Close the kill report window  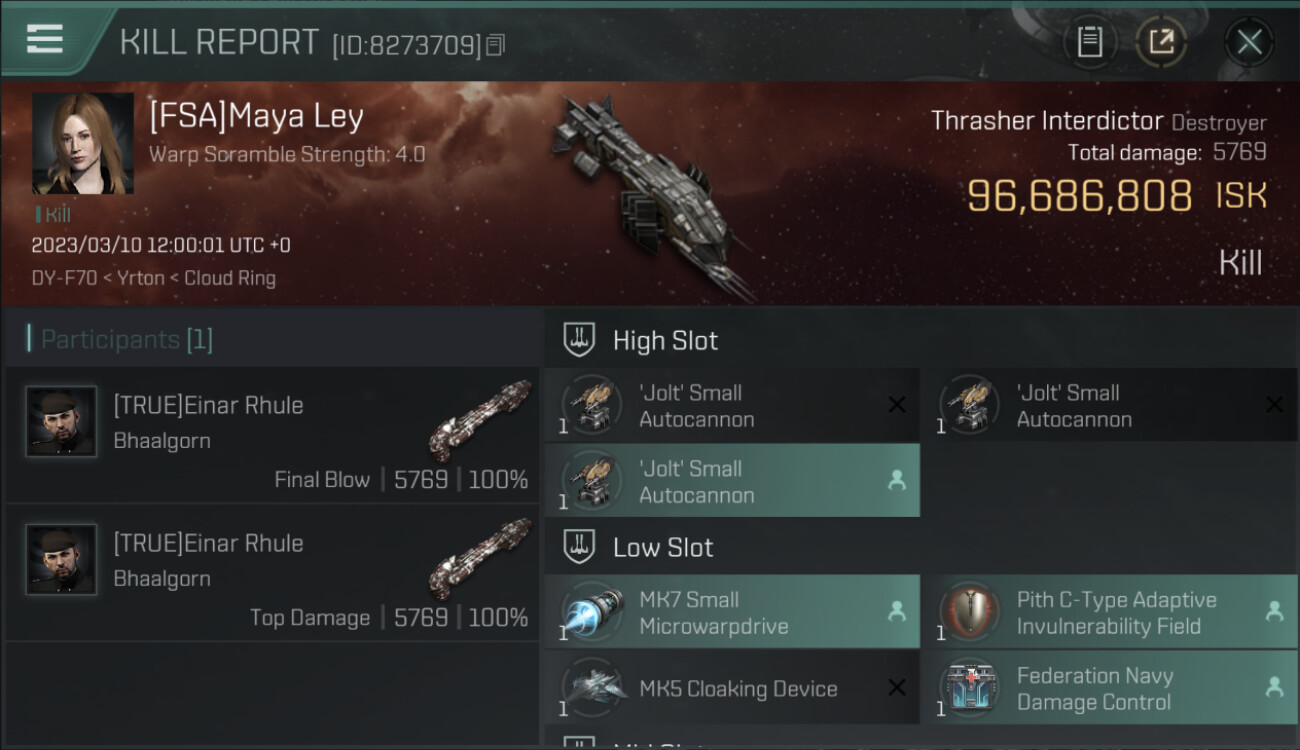click(x=1249, y=42)
